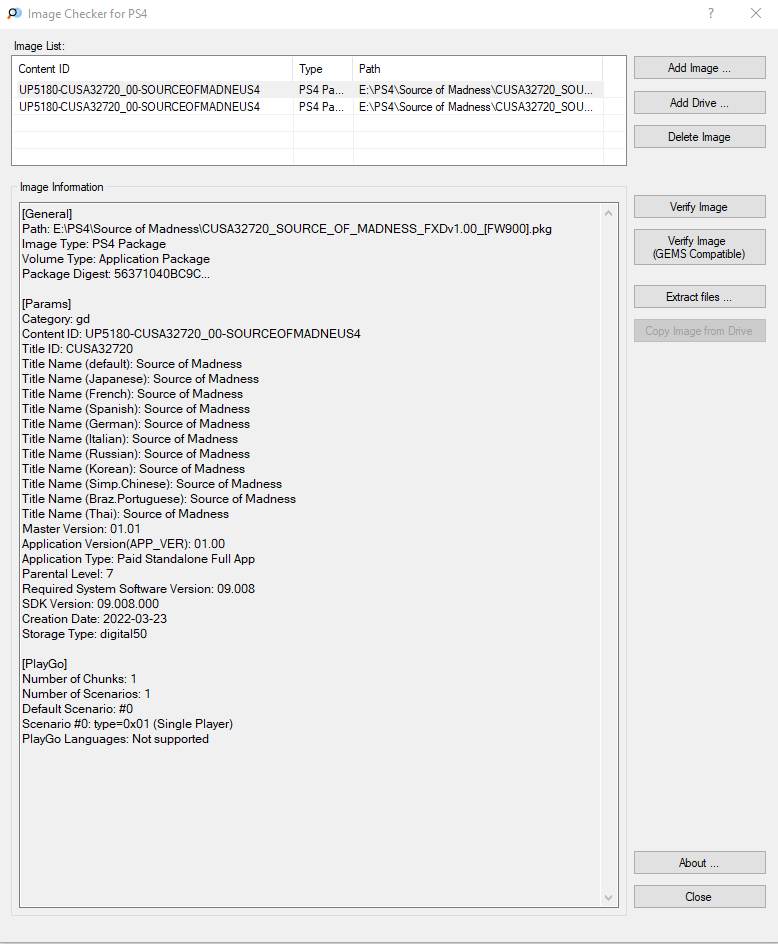Sort by the Type column header
778x944 pixels.
[x=323, y=69]
